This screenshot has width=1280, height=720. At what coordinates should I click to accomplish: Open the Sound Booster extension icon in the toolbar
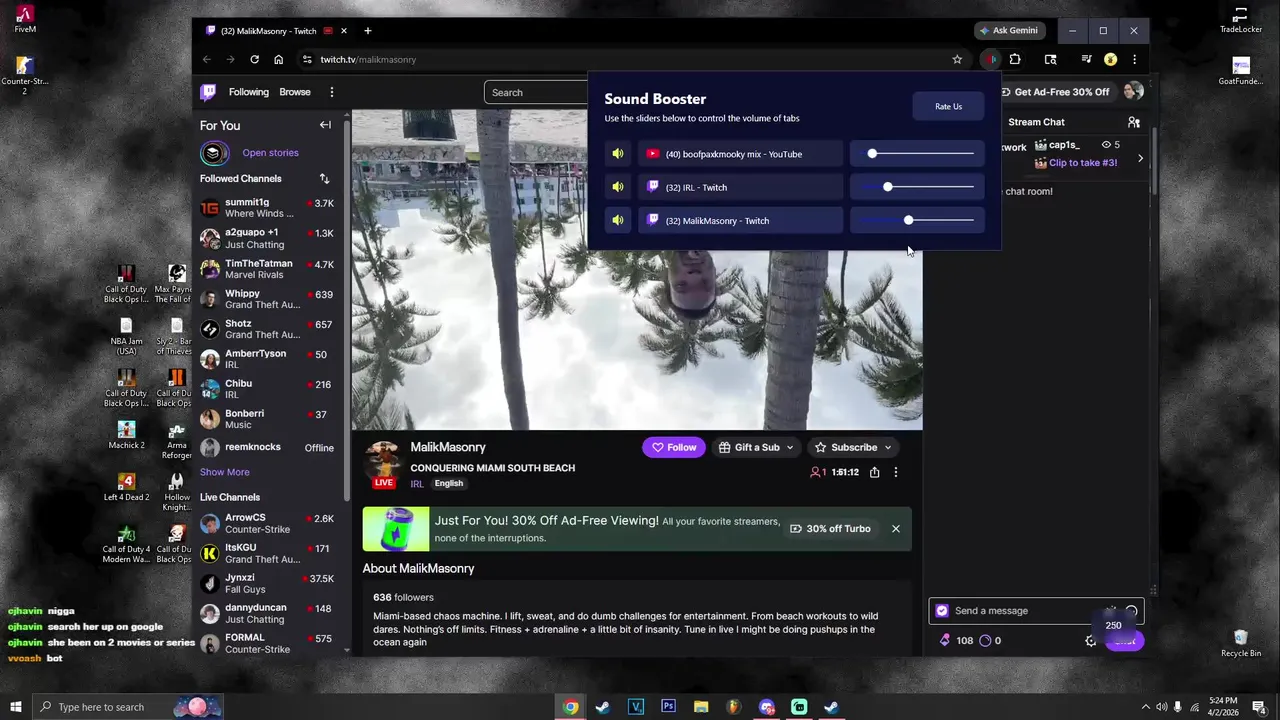point(990,59)
